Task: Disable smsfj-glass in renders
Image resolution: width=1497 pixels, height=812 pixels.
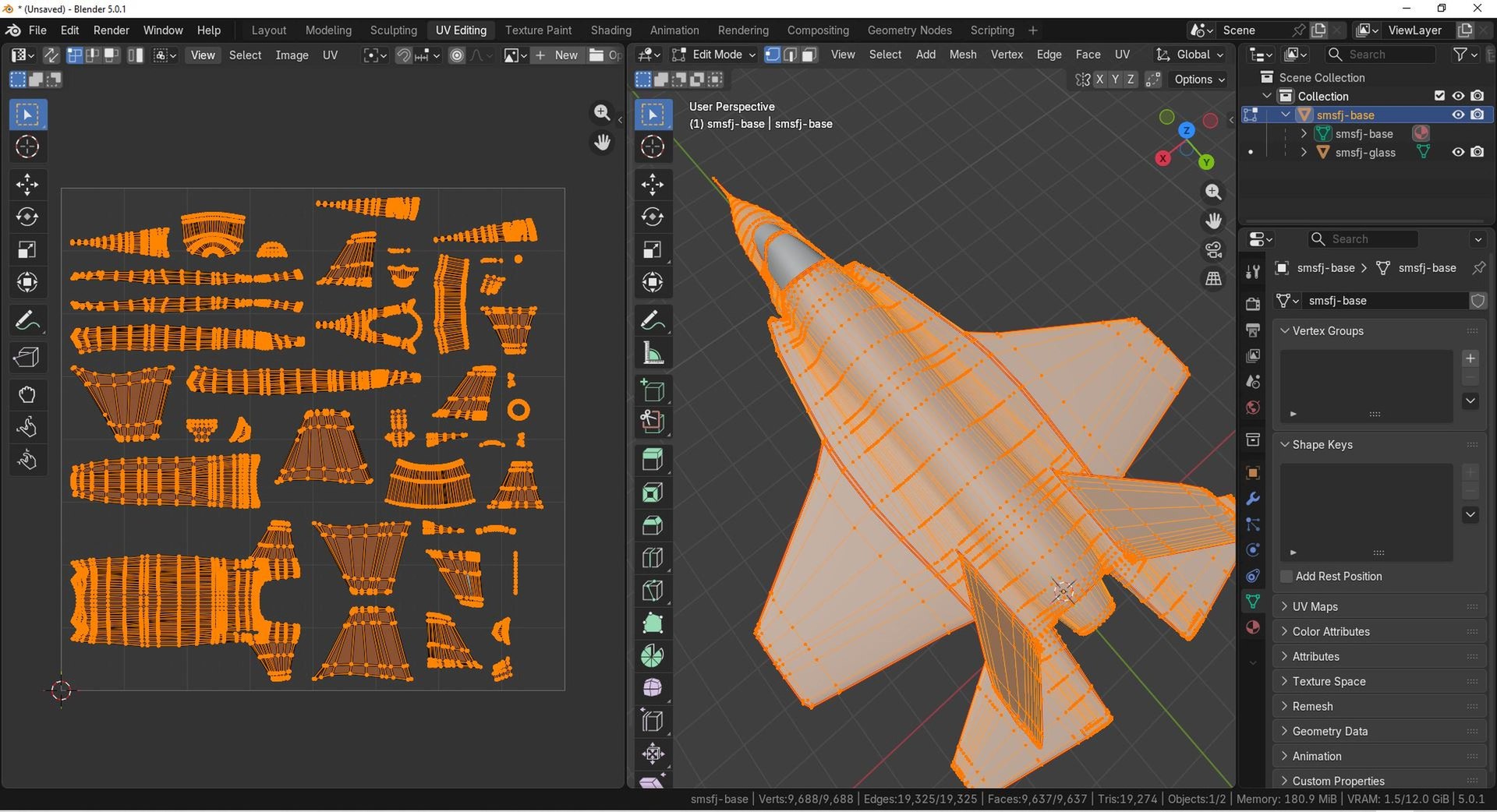Action: pyautogui.click(x=1478, y=152)
